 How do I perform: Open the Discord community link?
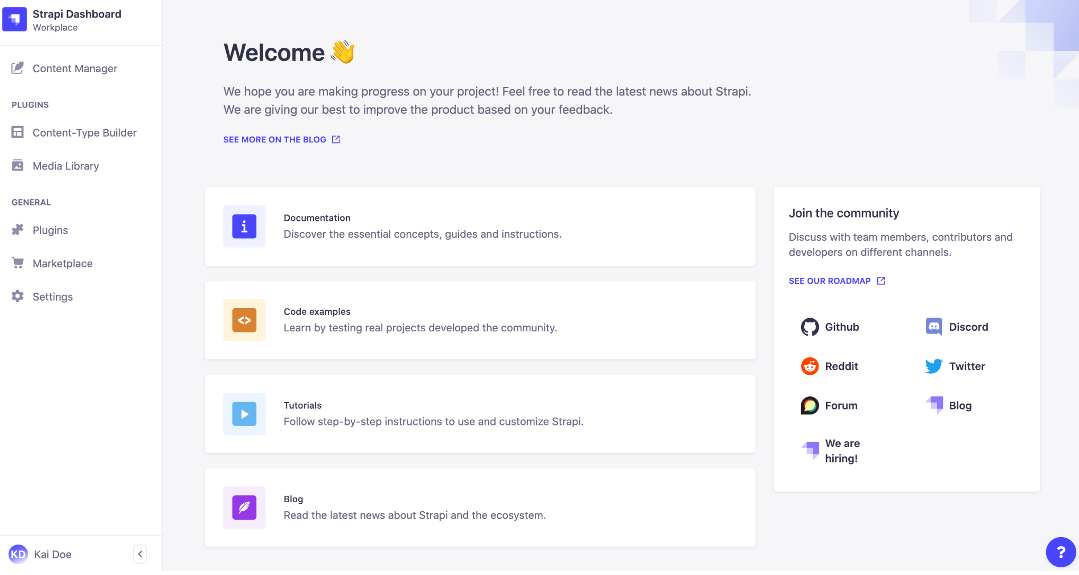957,327
